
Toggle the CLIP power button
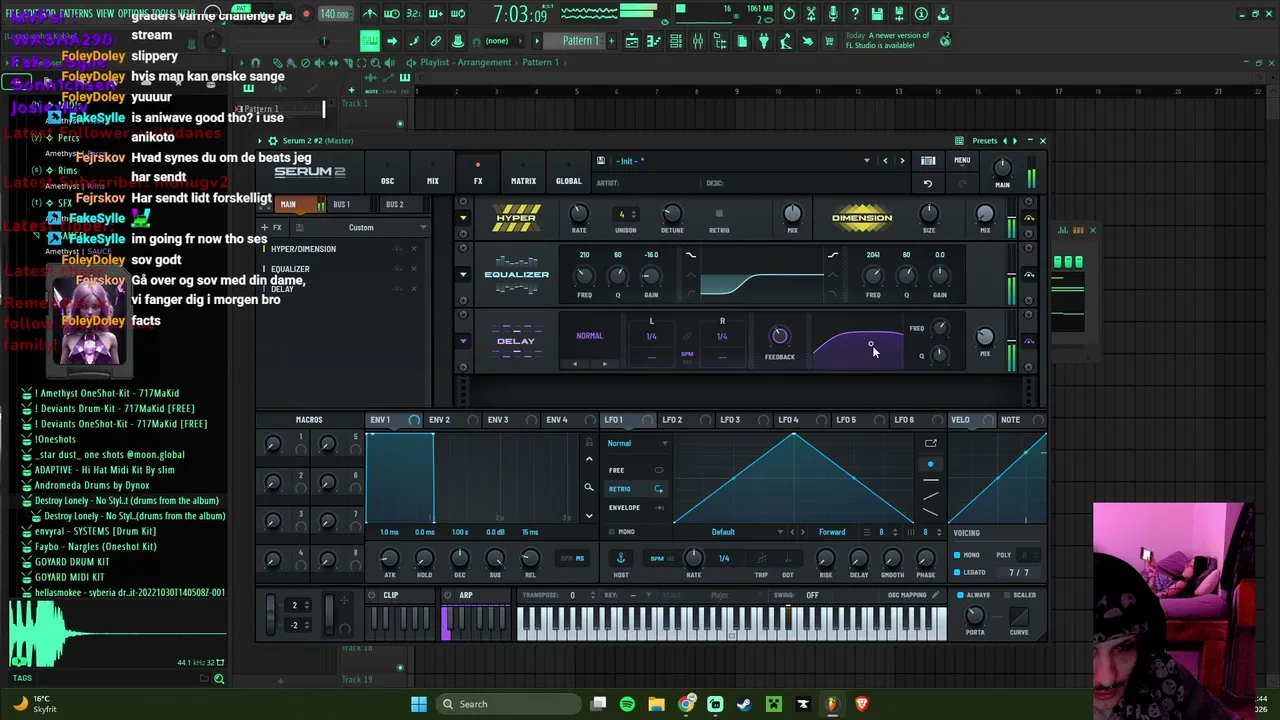coord(372,595)
